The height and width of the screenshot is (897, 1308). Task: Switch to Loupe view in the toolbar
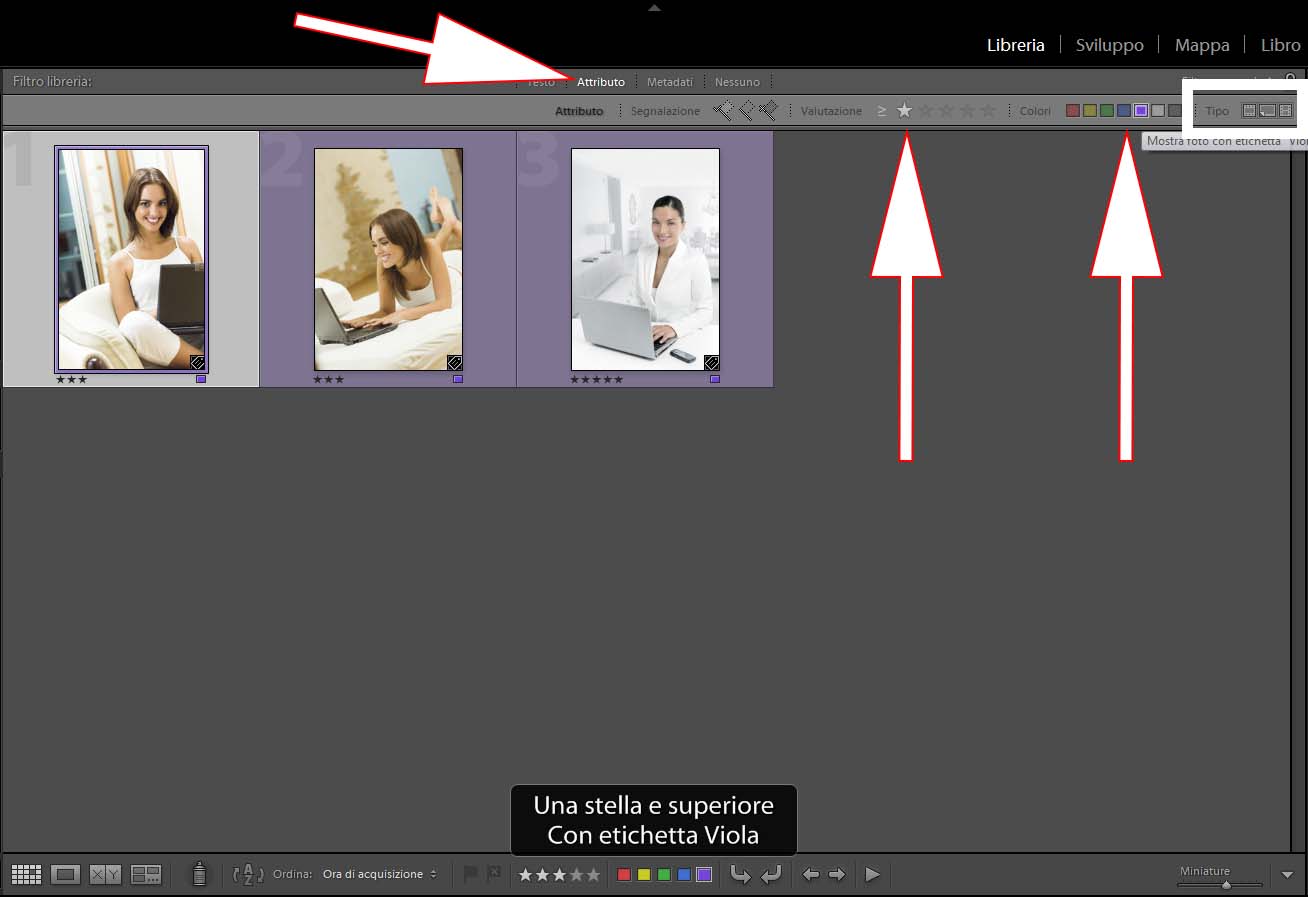pos(66,875)
